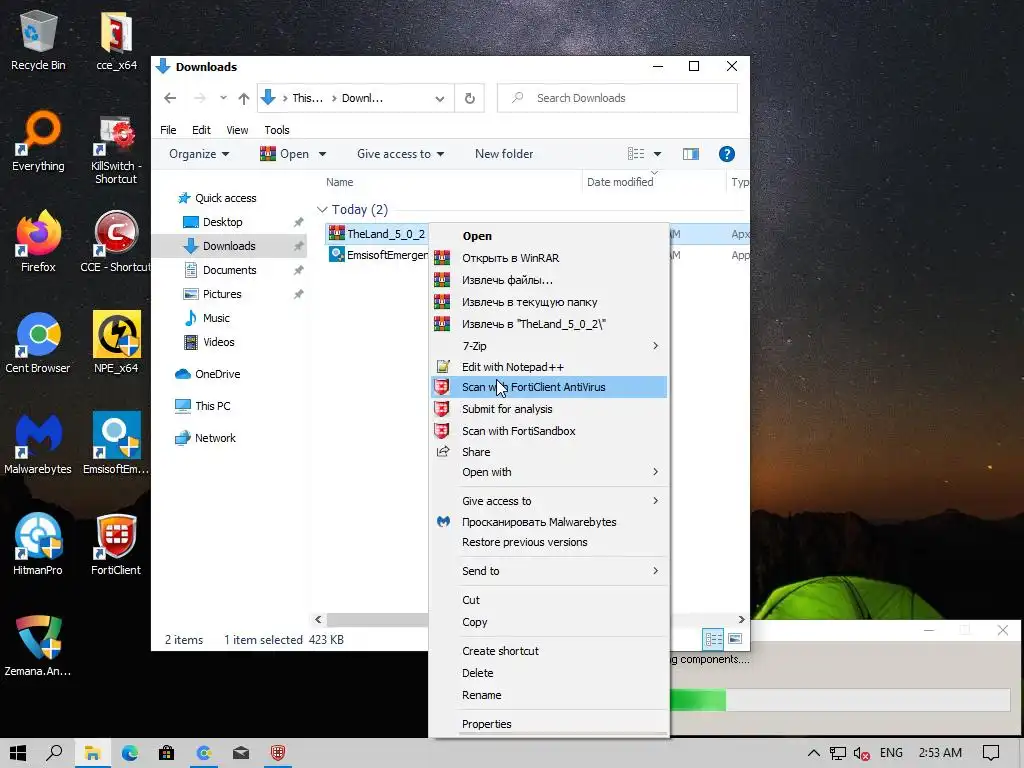This screenshot has height=768, width=1024.
Task: Open the CCE shortcut icon
Action: (116, 242)
